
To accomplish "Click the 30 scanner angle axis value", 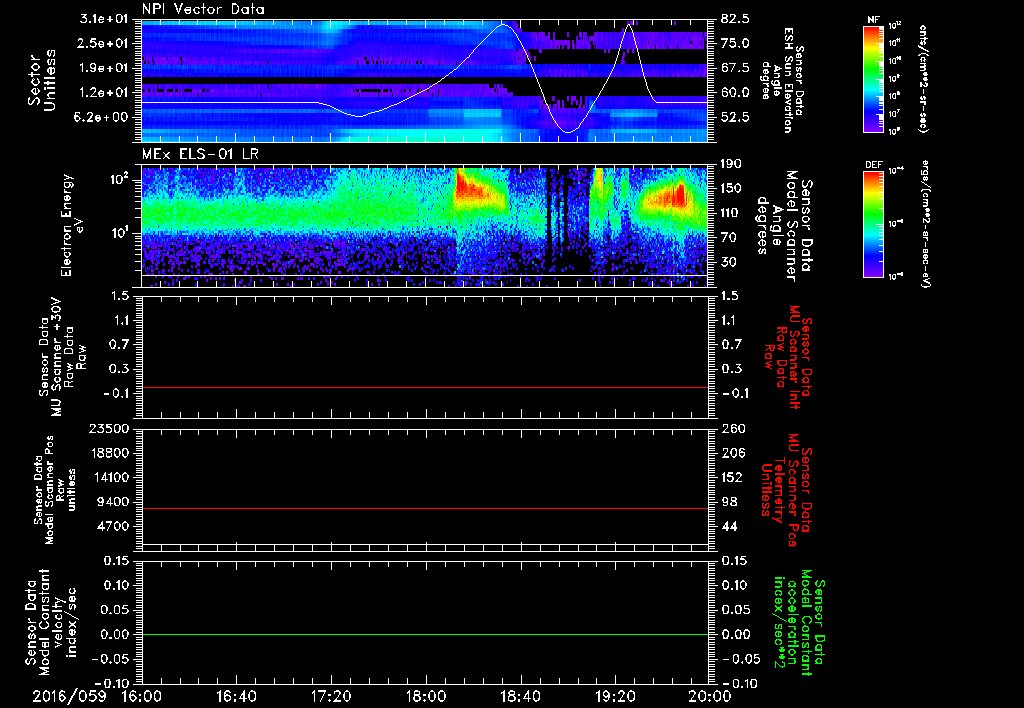I will point(728,263).
